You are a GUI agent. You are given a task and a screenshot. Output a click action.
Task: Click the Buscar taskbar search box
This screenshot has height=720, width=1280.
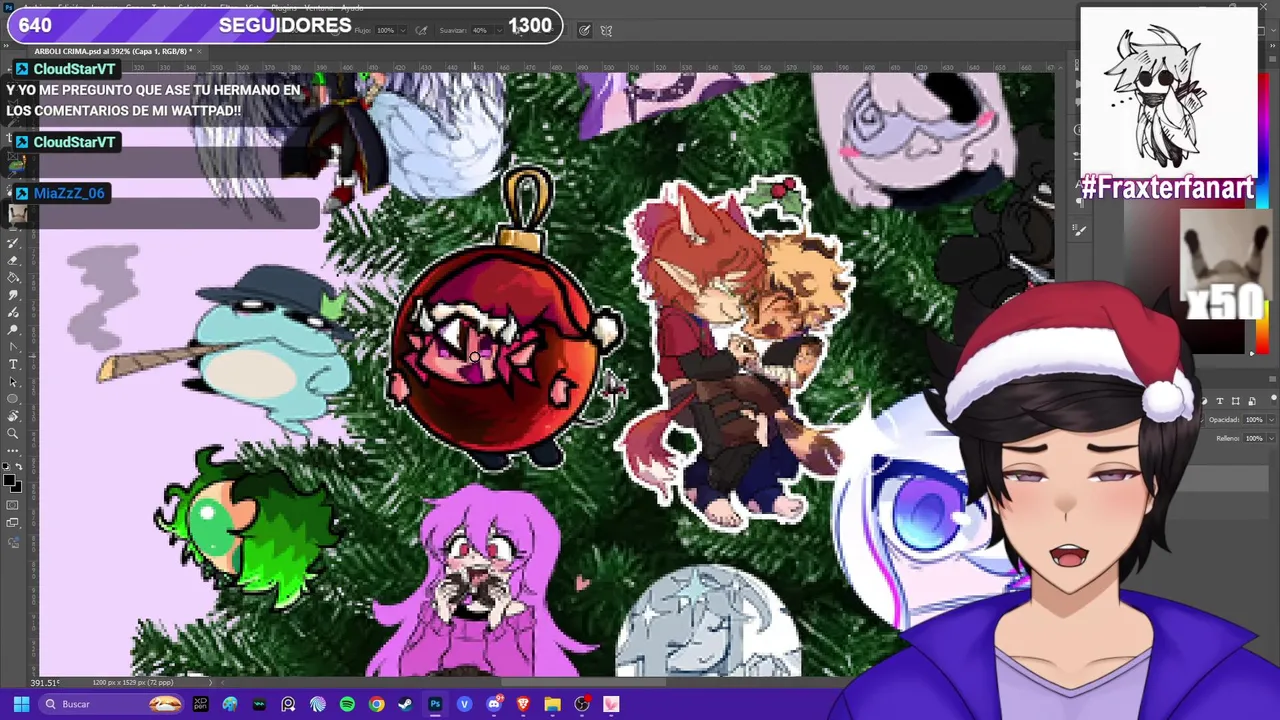[111, 704]
